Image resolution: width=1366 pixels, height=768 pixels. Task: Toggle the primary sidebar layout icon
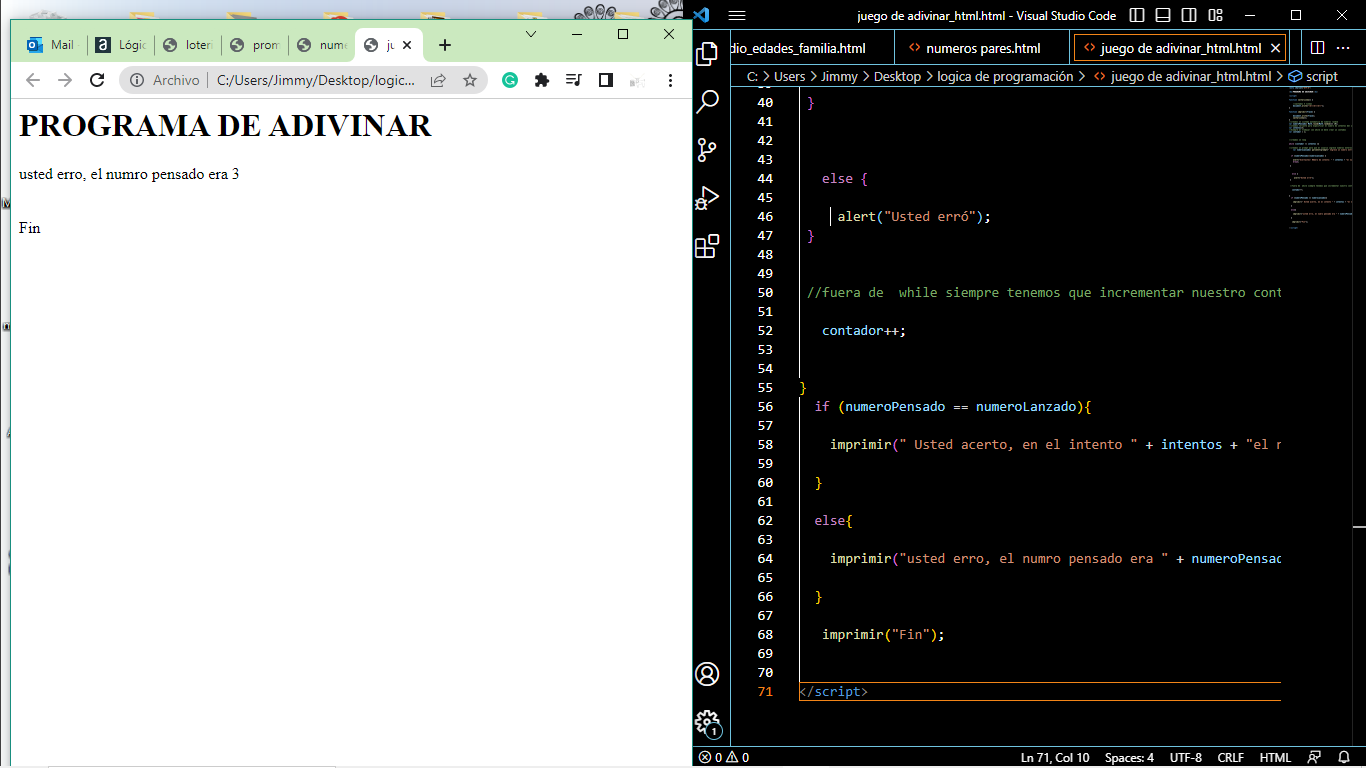click(x=1137, y=15)
